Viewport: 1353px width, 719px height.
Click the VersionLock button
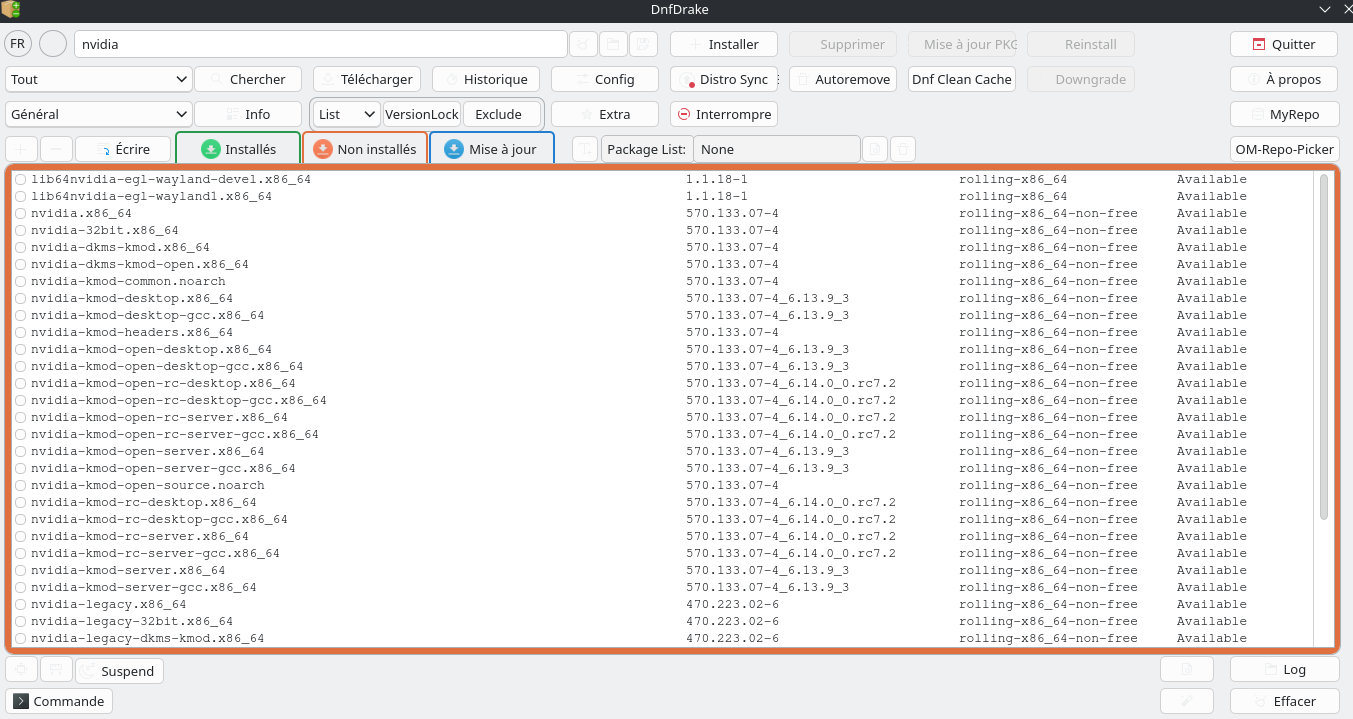click(x=422, y=114)
